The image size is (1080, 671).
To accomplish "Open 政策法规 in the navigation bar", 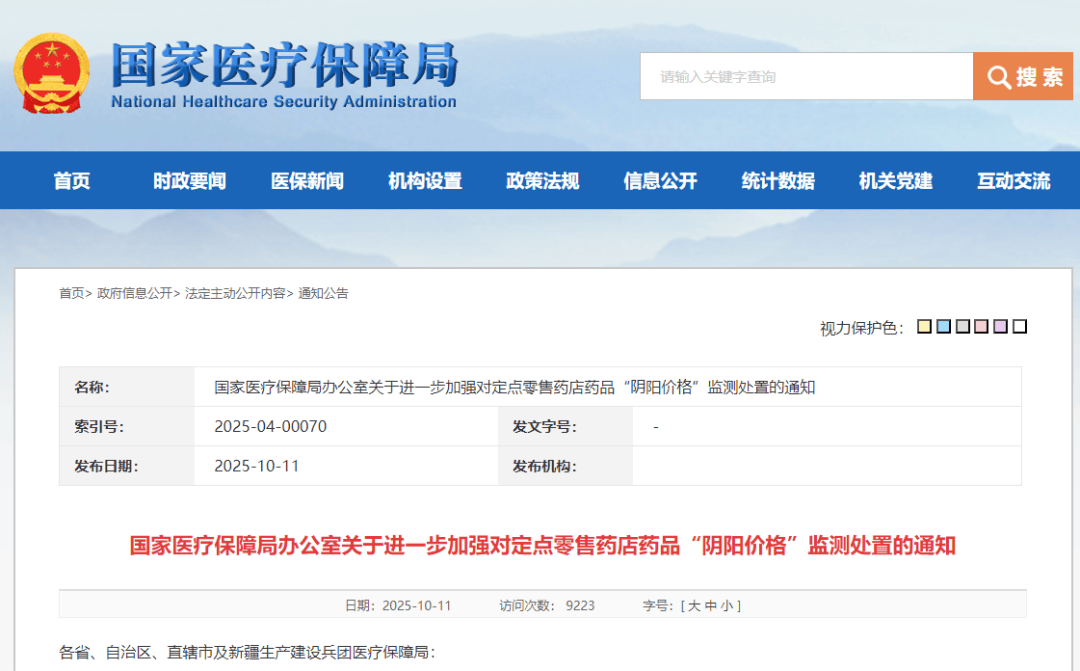I will point(542,181).
